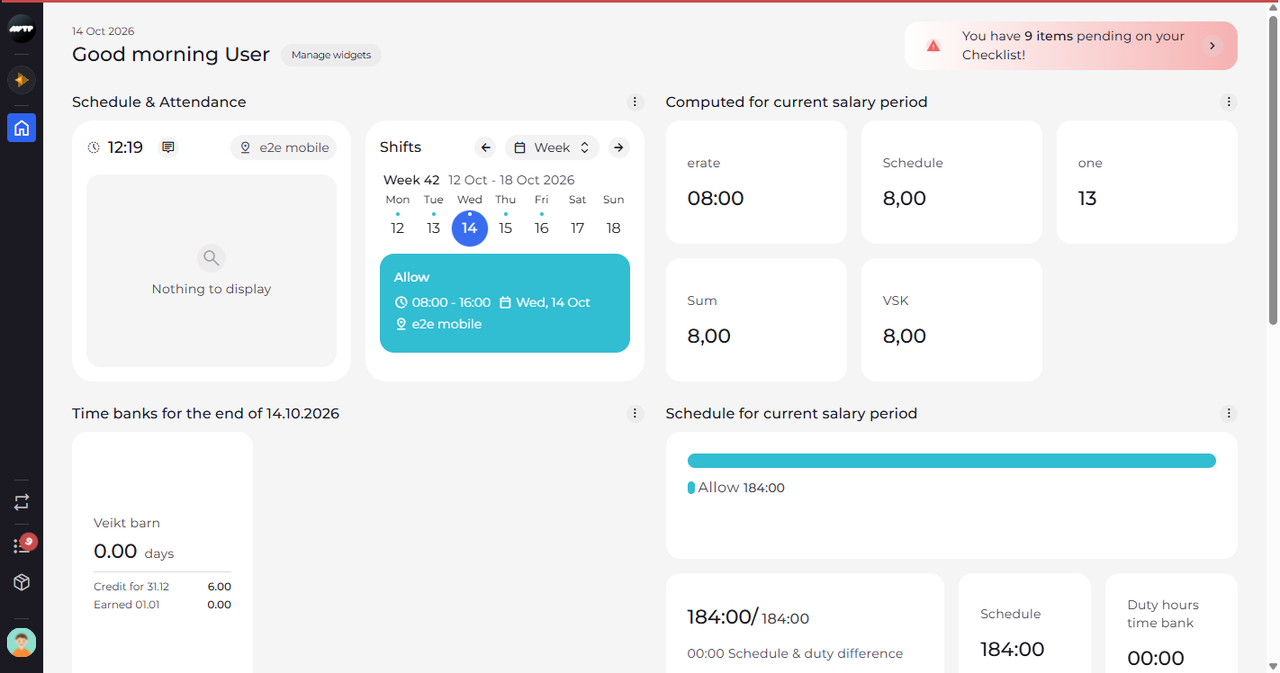
Task: Click the Manage widgets button
Action: (331, 55)
